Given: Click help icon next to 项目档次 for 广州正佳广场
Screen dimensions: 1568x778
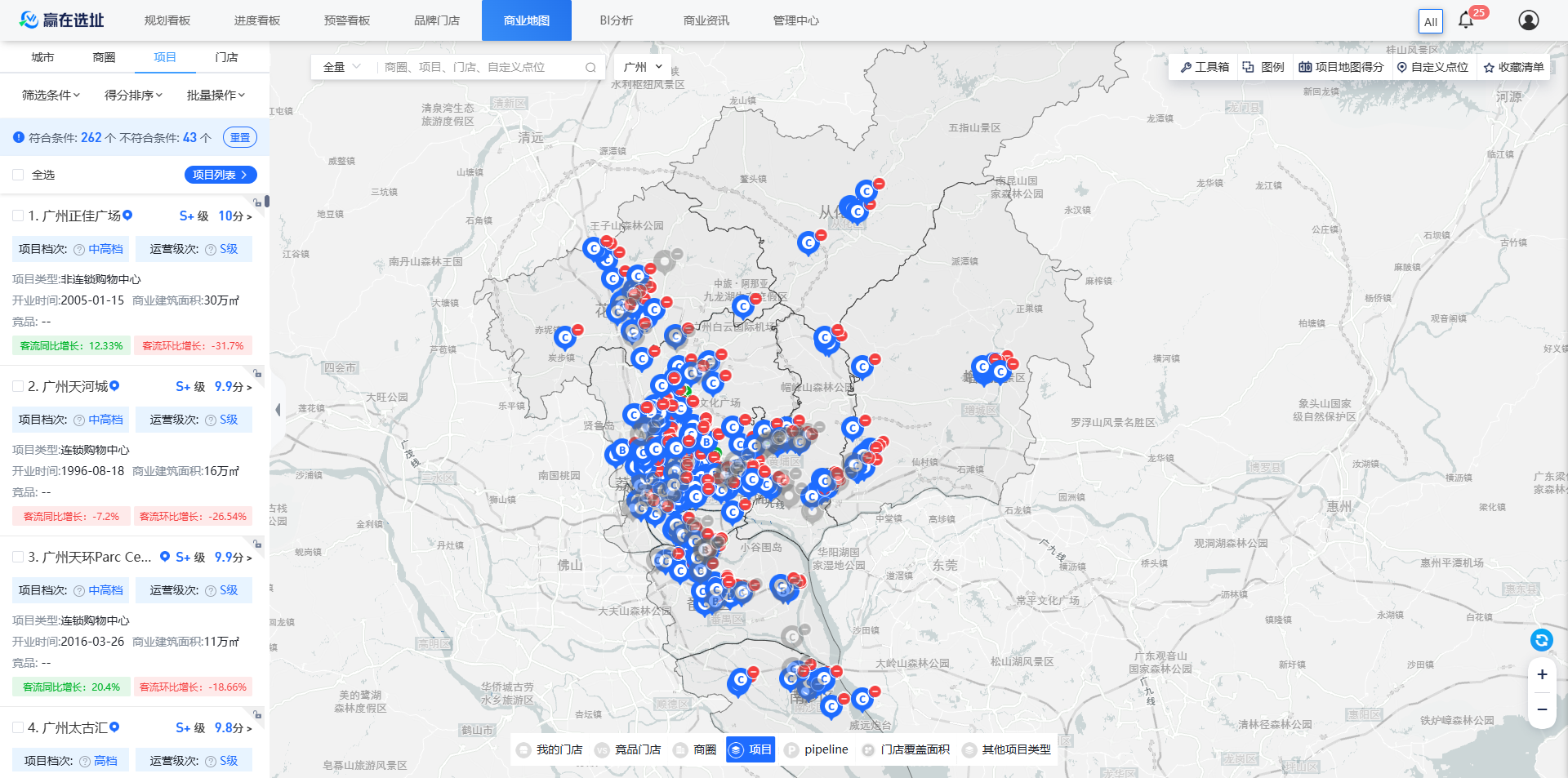Looking at the screenshot, I should tap(79, 250).
